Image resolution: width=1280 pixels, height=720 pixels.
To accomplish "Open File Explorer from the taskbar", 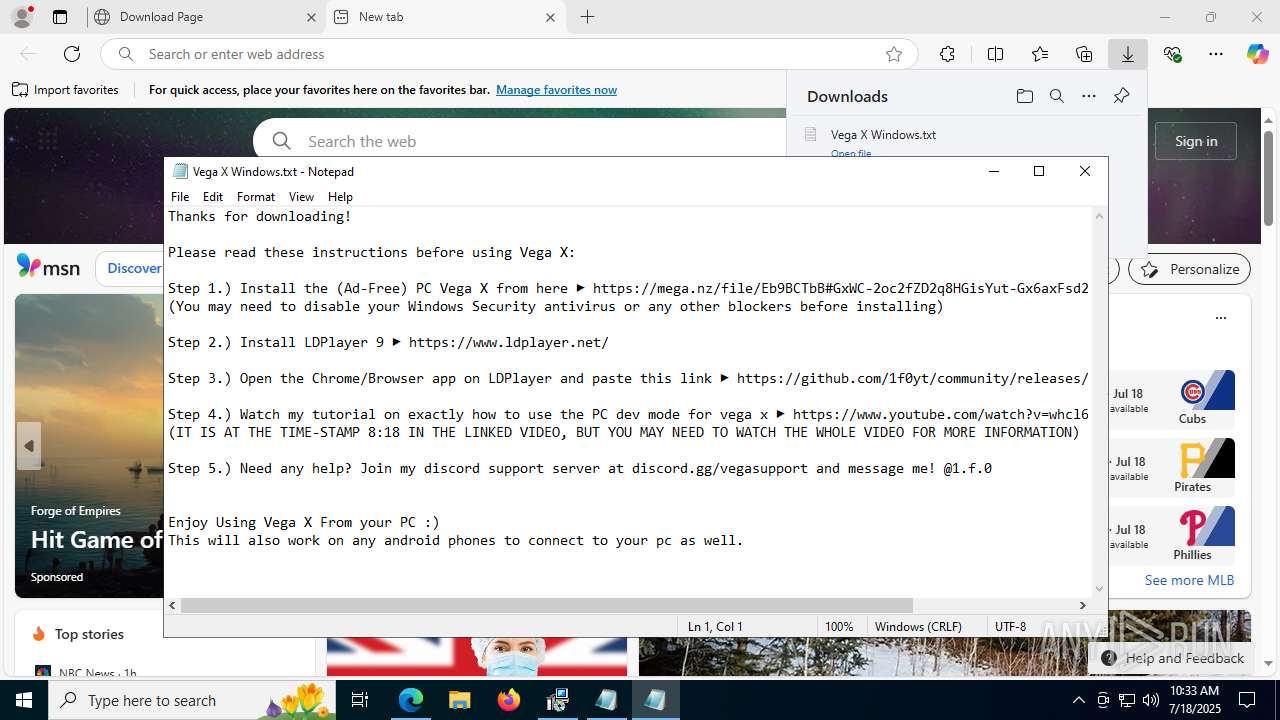I will point(459,700).
